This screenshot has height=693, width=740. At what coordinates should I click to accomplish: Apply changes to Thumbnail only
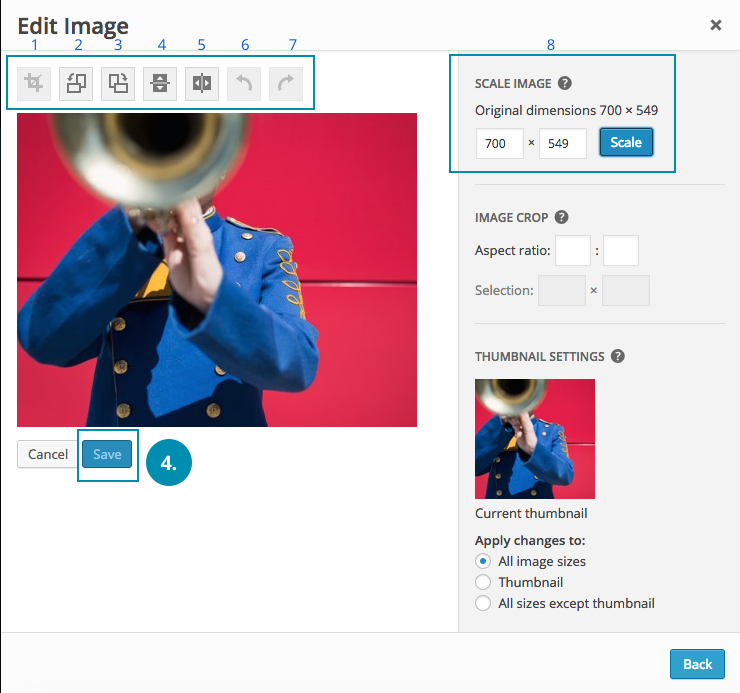(483, 582)
